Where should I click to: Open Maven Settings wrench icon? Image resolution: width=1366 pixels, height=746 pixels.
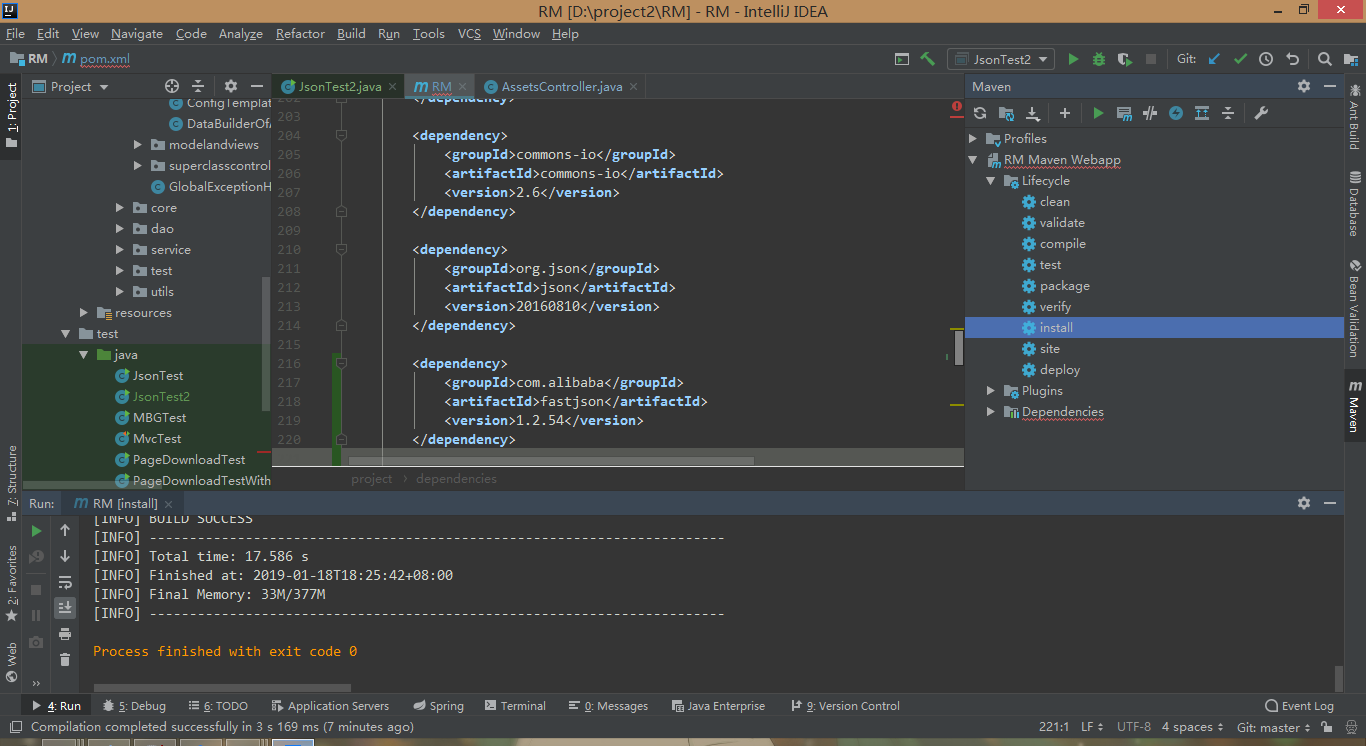(1261, 113)
